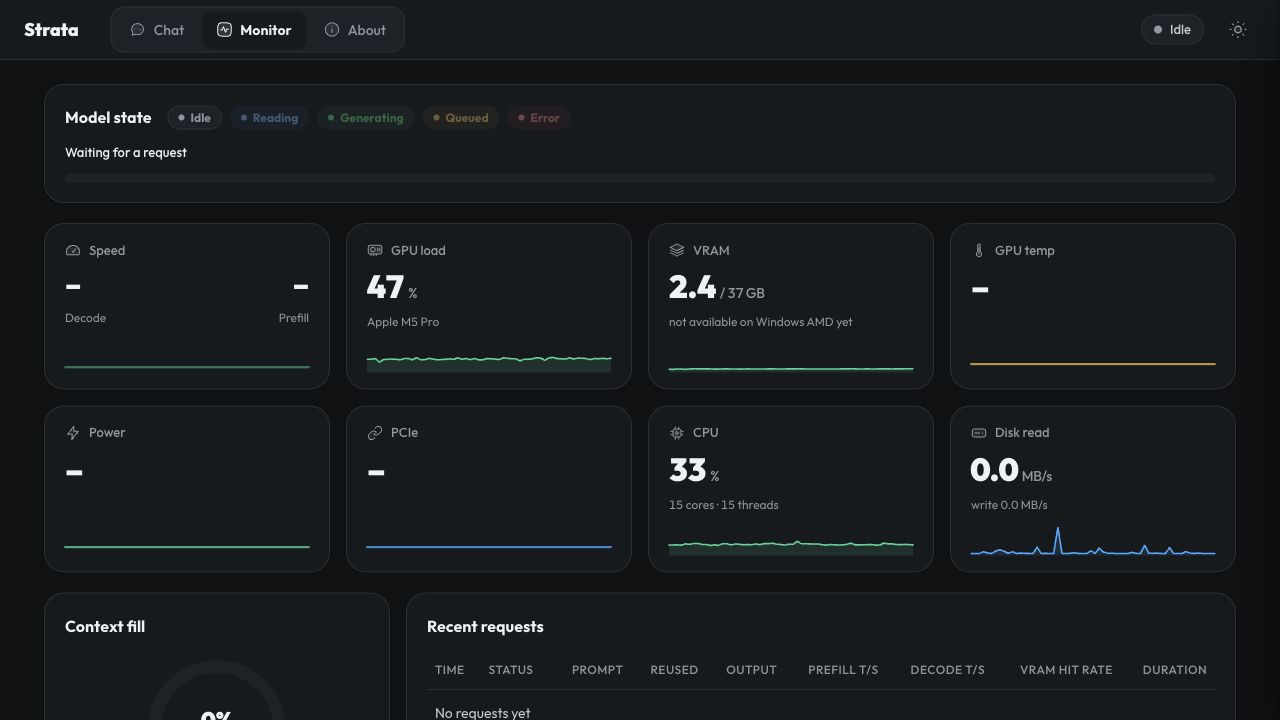Select the Queued model state chip
This screenshot has height=720, width=1280.
pos(460,118)
